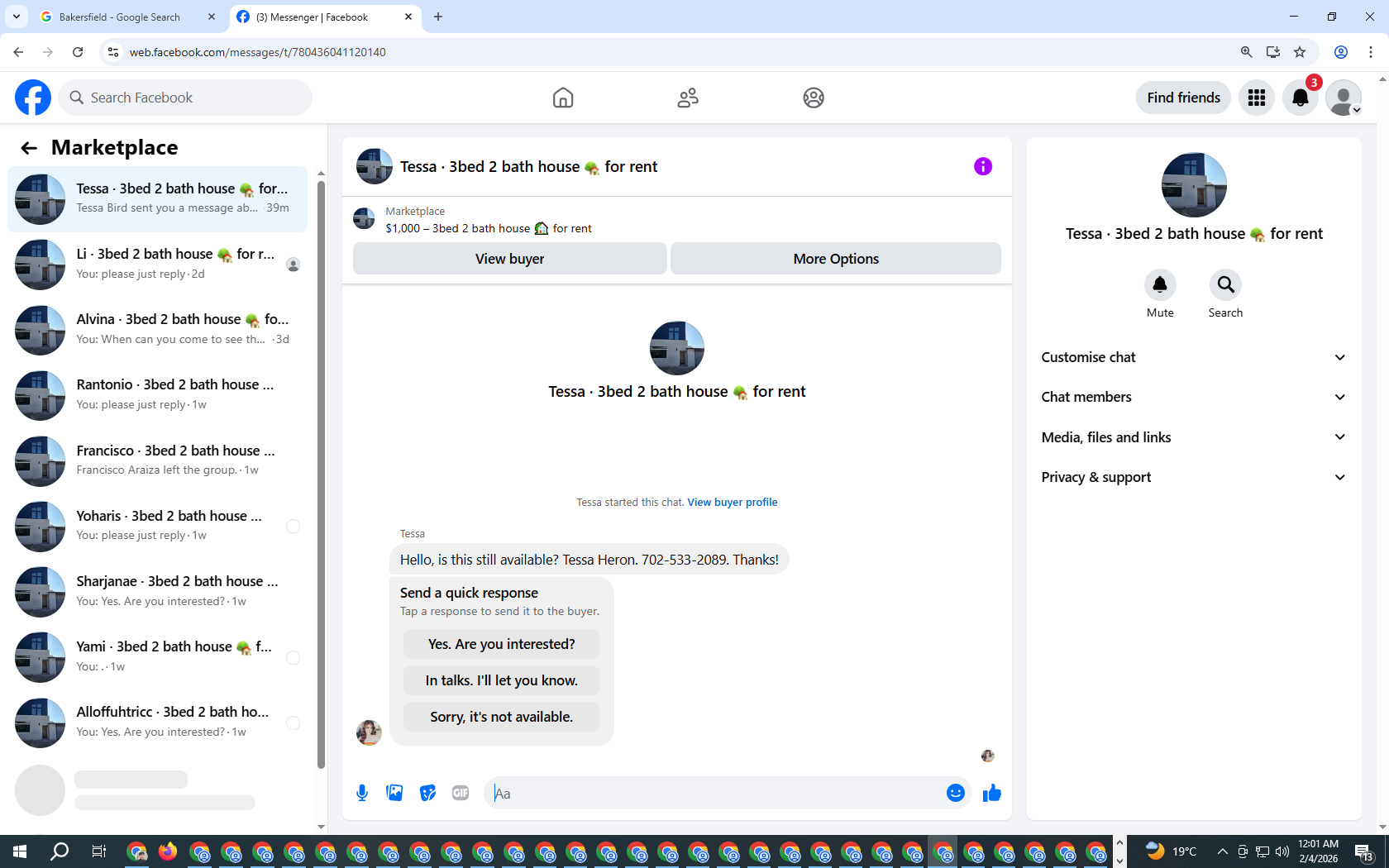Open the Facebook menu grid icon
This screenshot has width=1389, height=868.
(x=1257, y=98)
